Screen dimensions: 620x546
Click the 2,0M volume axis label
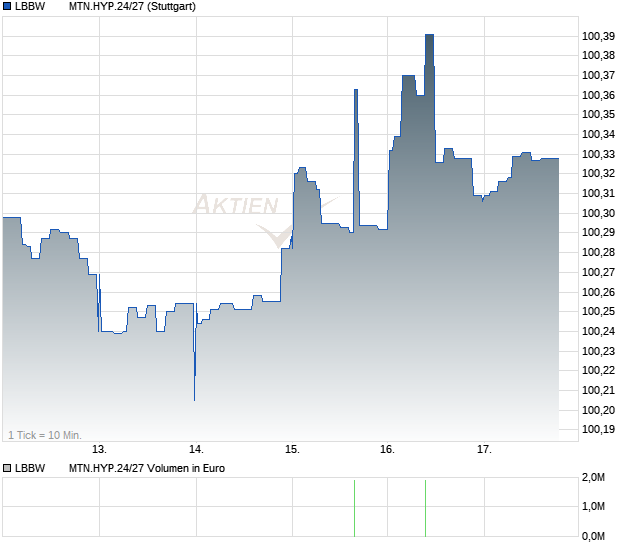593,478
